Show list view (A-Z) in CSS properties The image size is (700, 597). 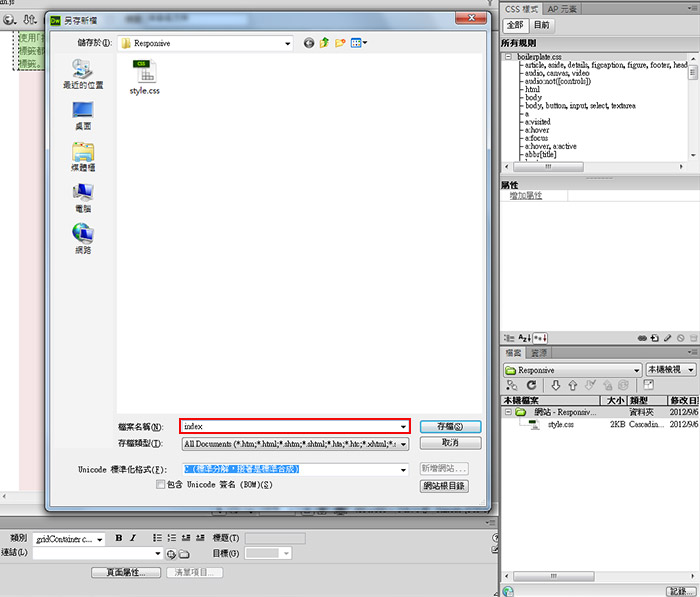click(x=524, y=338)
